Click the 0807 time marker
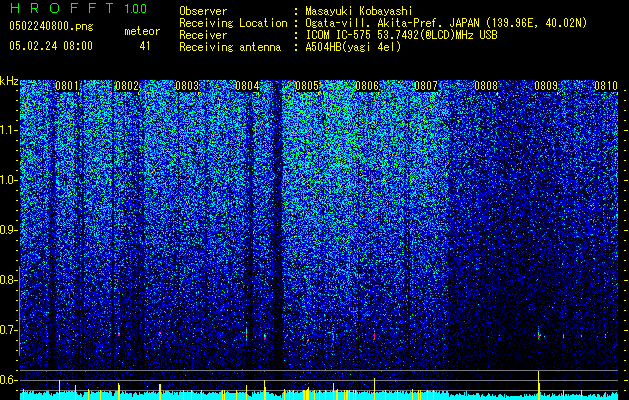 coord(426,86)
